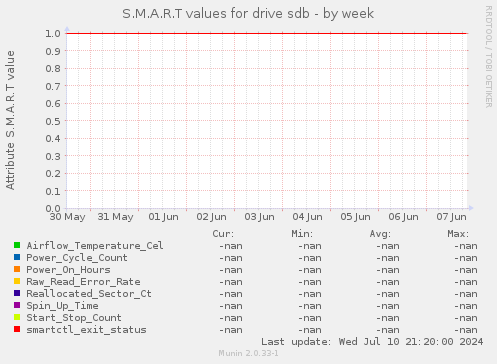Click the 03 Jun x-axis date label
Image resolution: width=497 pixels, height=364 pixels.
point(259,217)
